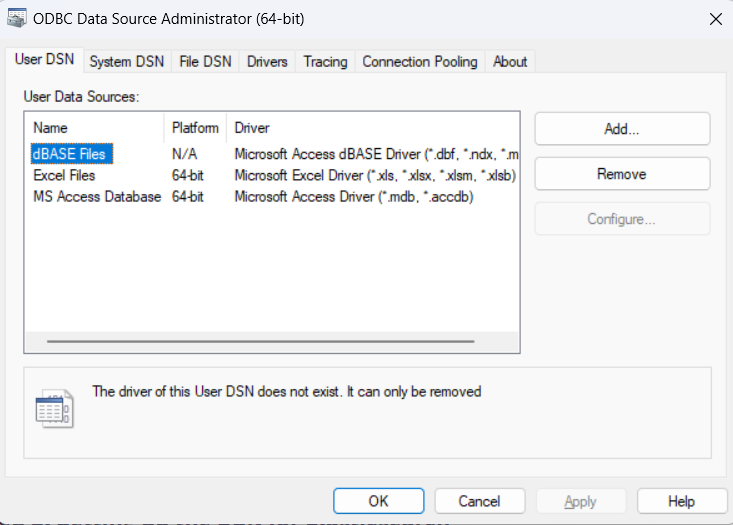Image resolution: width=733 pixels, height=525 pixels.
Task: Go to the Connection Pooling tab
Action: (x=420, y=62)
